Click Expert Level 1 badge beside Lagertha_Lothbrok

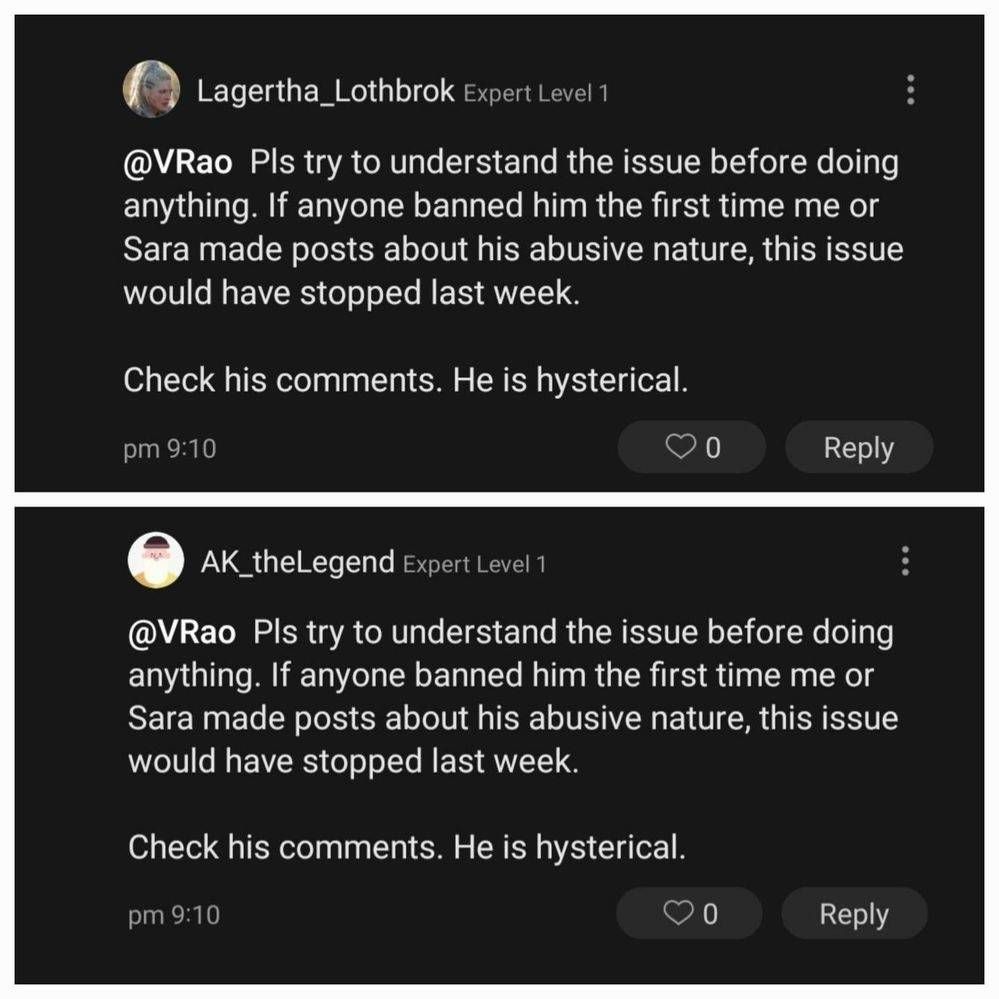(536, 94)
